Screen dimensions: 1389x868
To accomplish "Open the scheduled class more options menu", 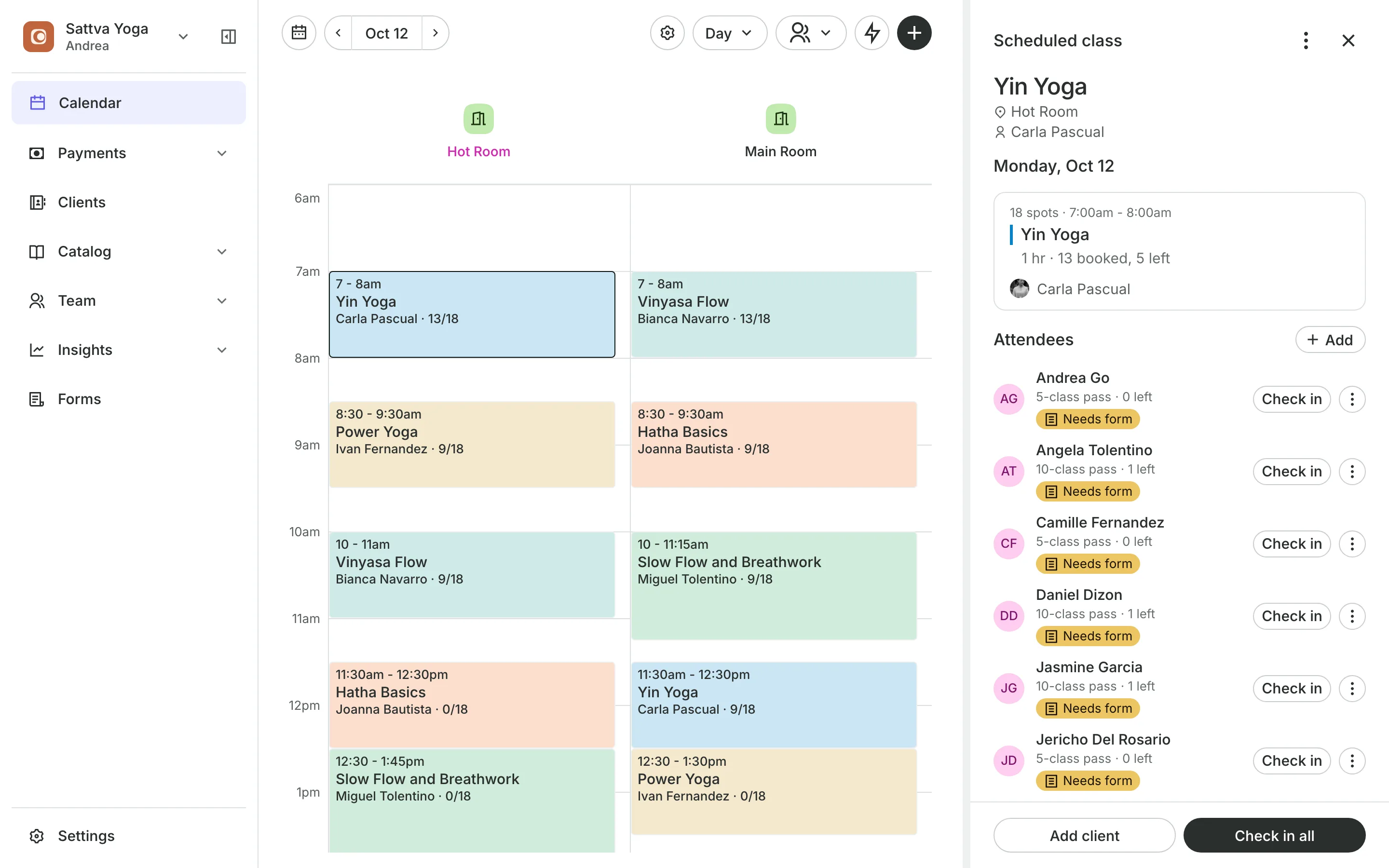I will pyautogui.click(x=1306, y=41).
